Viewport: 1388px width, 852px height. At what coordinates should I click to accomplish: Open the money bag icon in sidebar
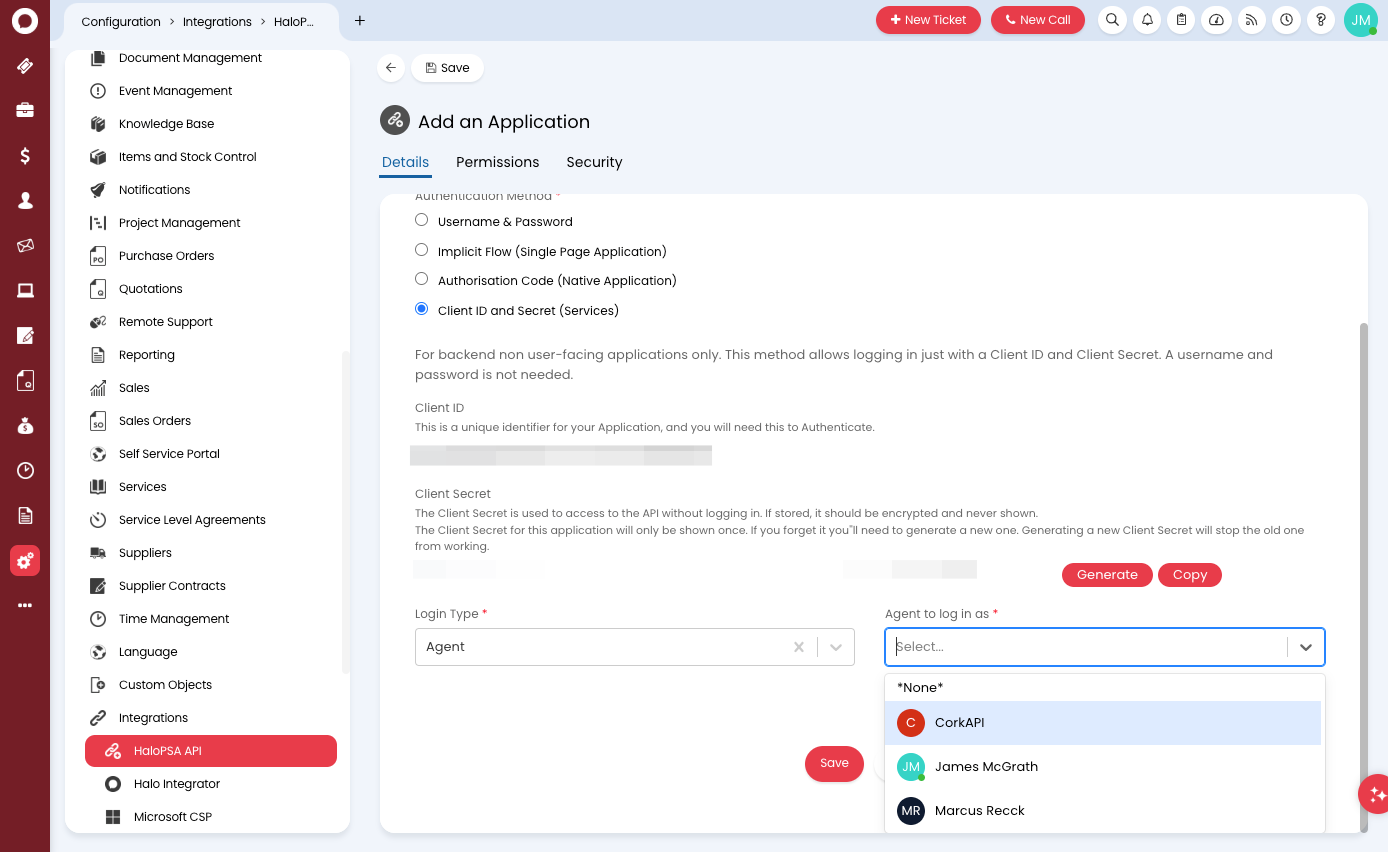pyautogui.click(x=25, y=425)
